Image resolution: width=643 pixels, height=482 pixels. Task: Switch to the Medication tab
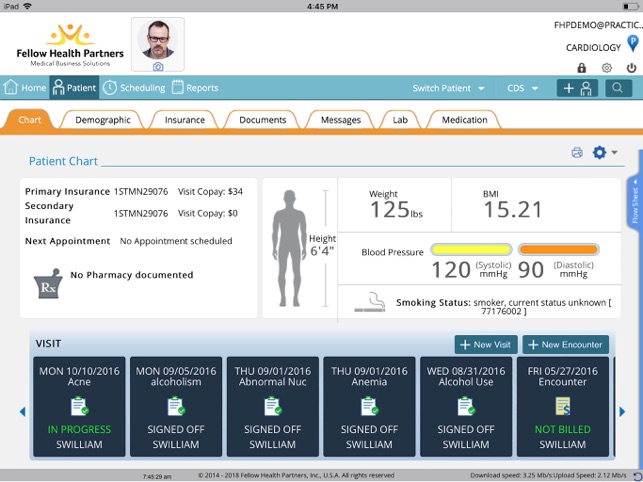coord(464,120)
